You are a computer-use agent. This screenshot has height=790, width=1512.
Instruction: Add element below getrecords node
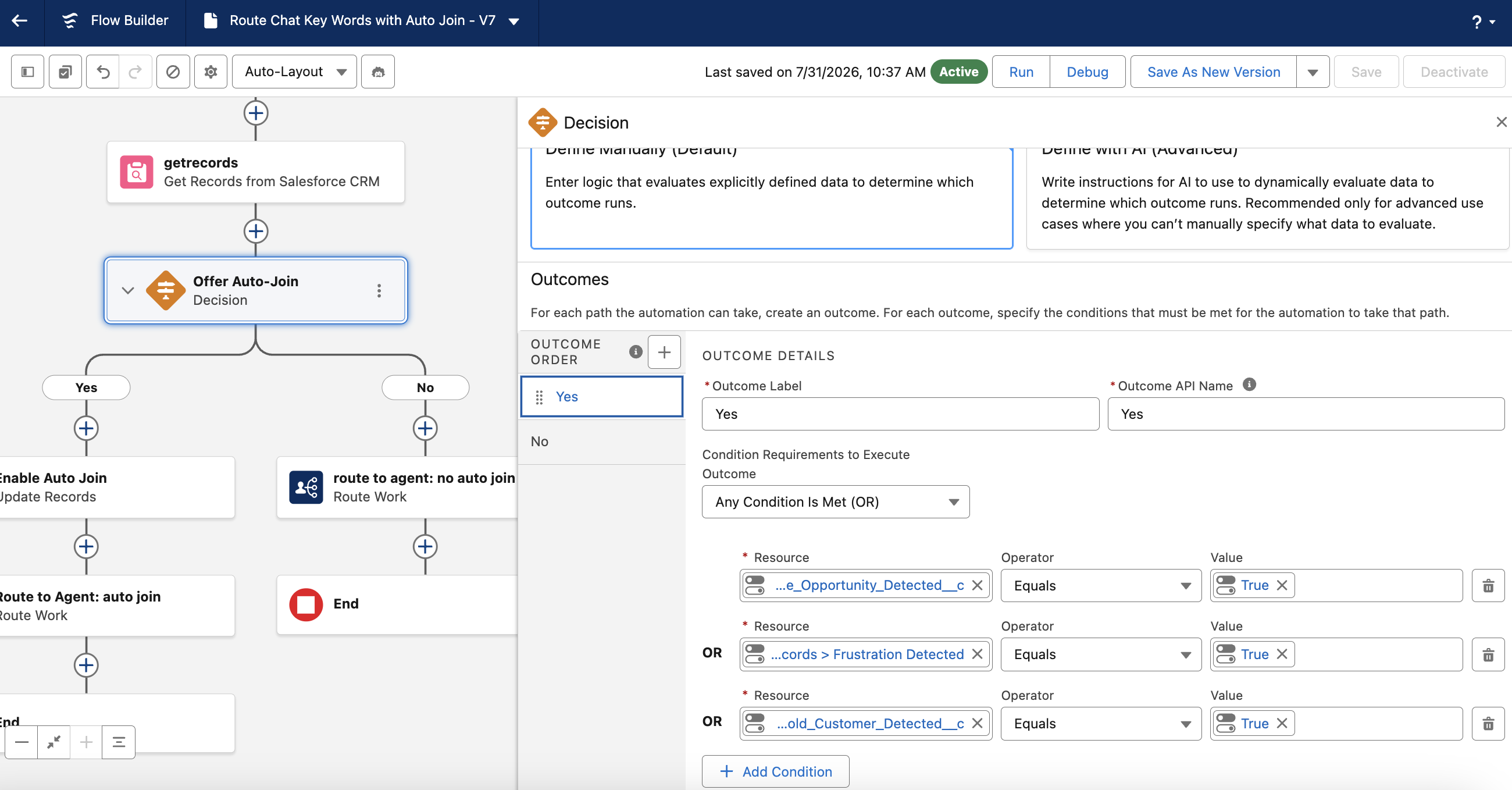click(x=256, y=231)
